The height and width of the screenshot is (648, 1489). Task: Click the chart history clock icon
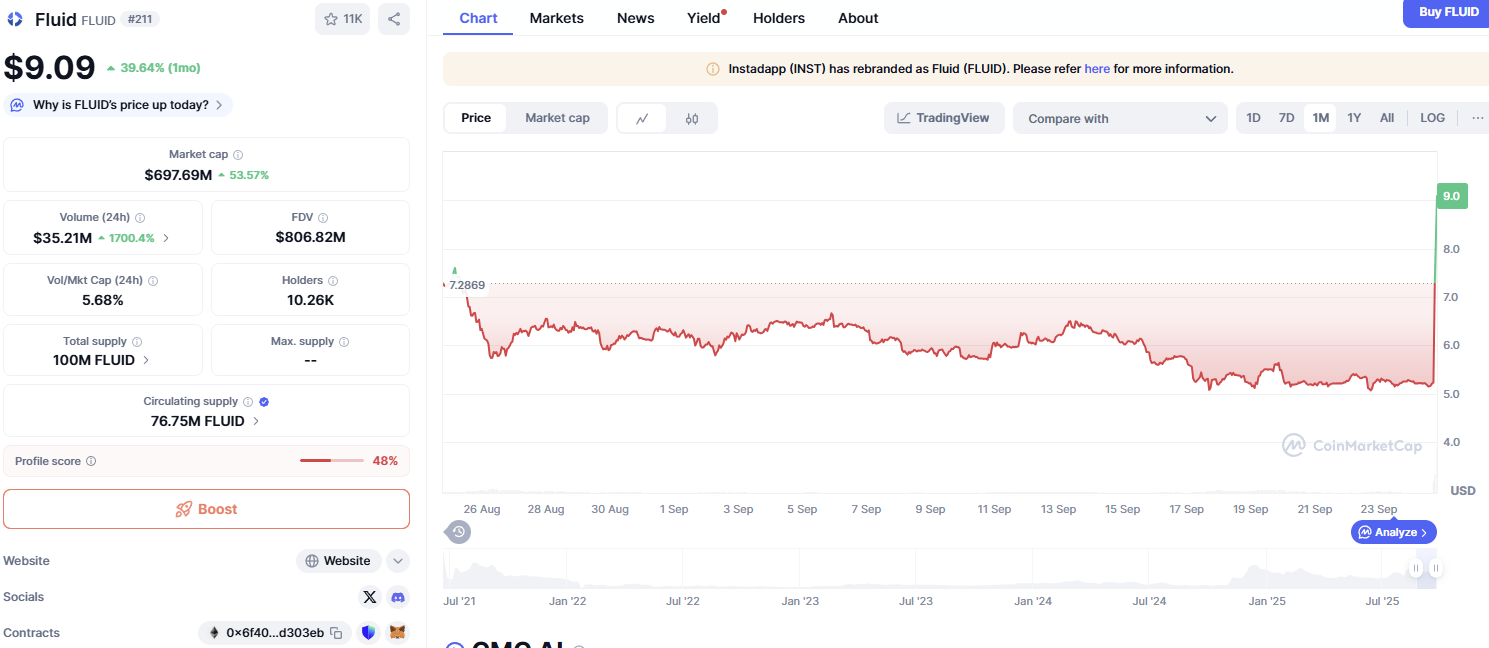click(458, 532)
